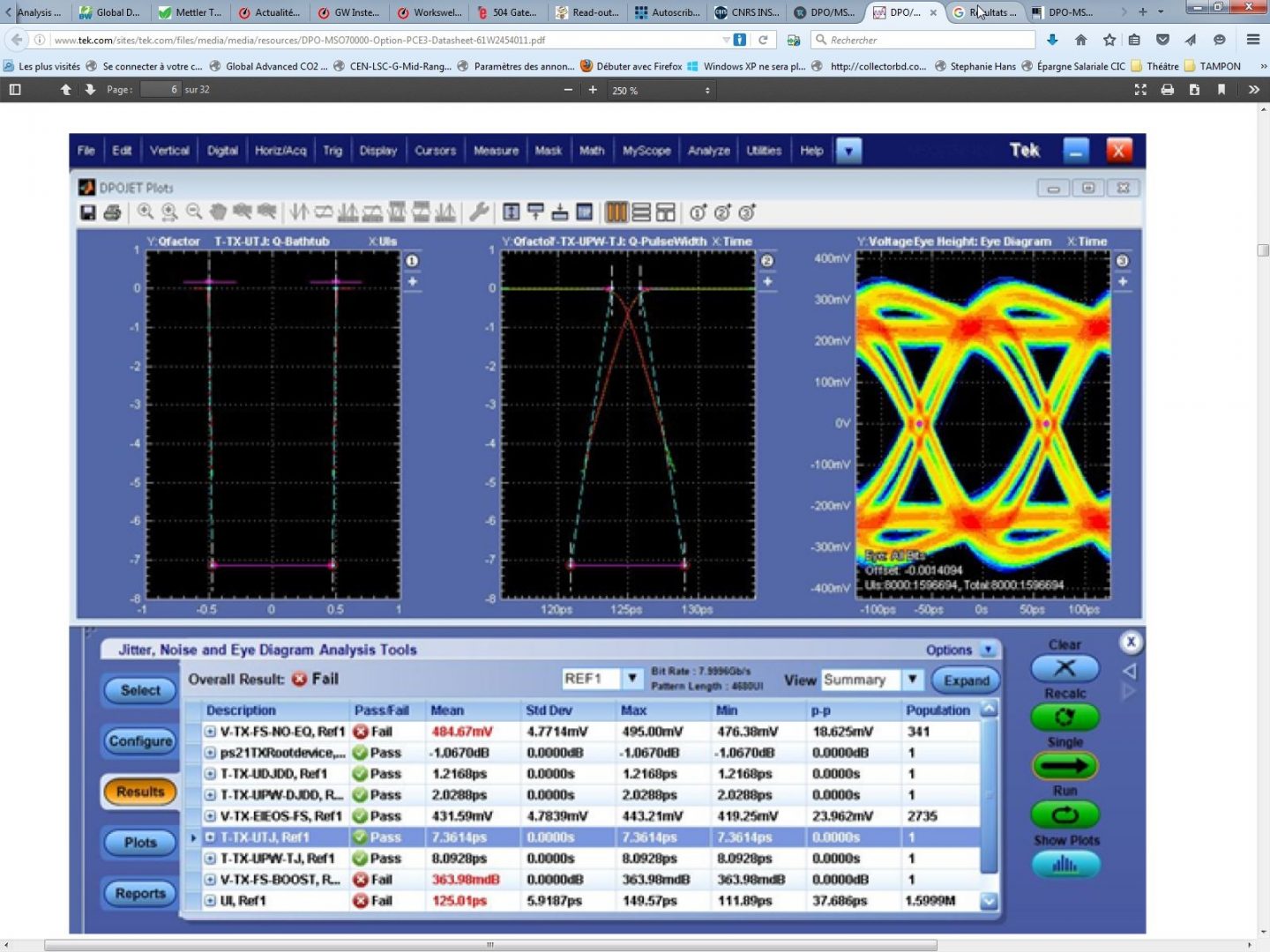Click the Configure button
This screenshot has height=952, width=1270.
tap(140, 741)
